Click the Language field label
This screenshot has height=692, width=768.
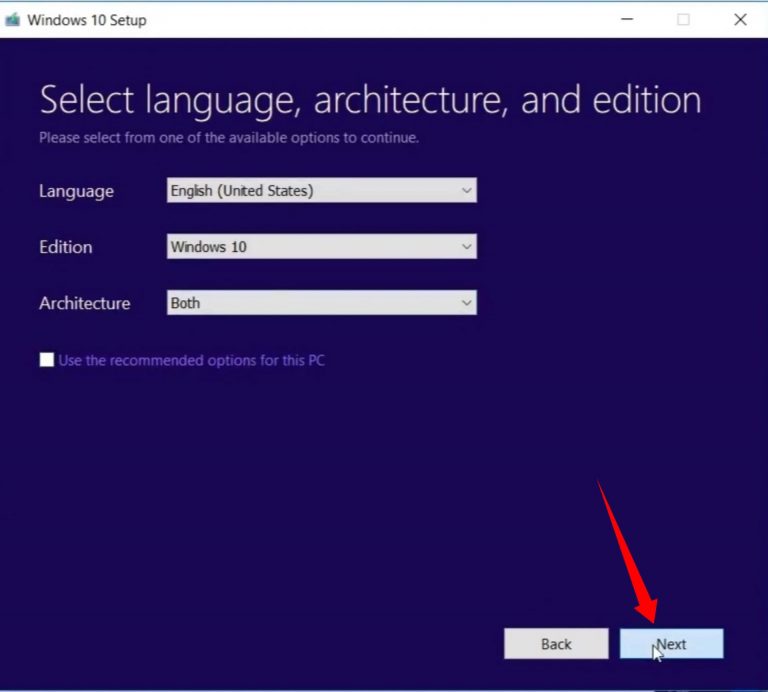pyautogui.click(x=76, y=191)
